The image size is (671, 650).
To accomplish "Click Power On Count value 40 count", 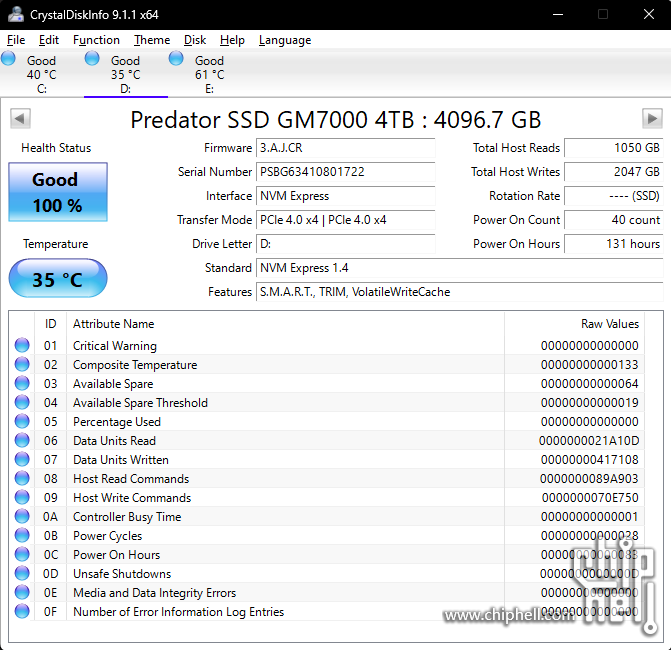I will [x=614, y=220].
